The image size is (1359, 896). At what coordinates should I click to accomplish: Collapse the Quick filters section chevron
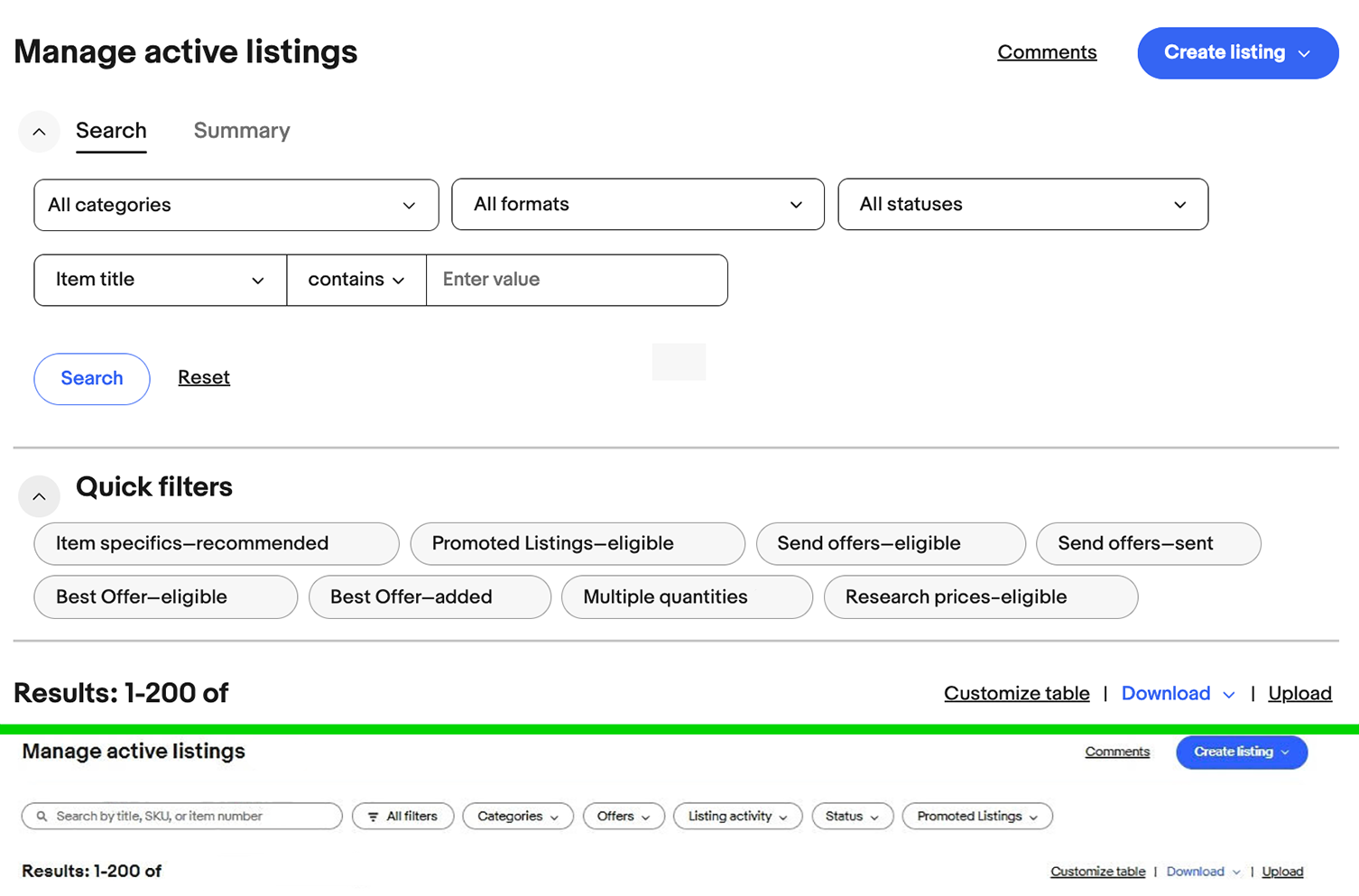(39, 496)
